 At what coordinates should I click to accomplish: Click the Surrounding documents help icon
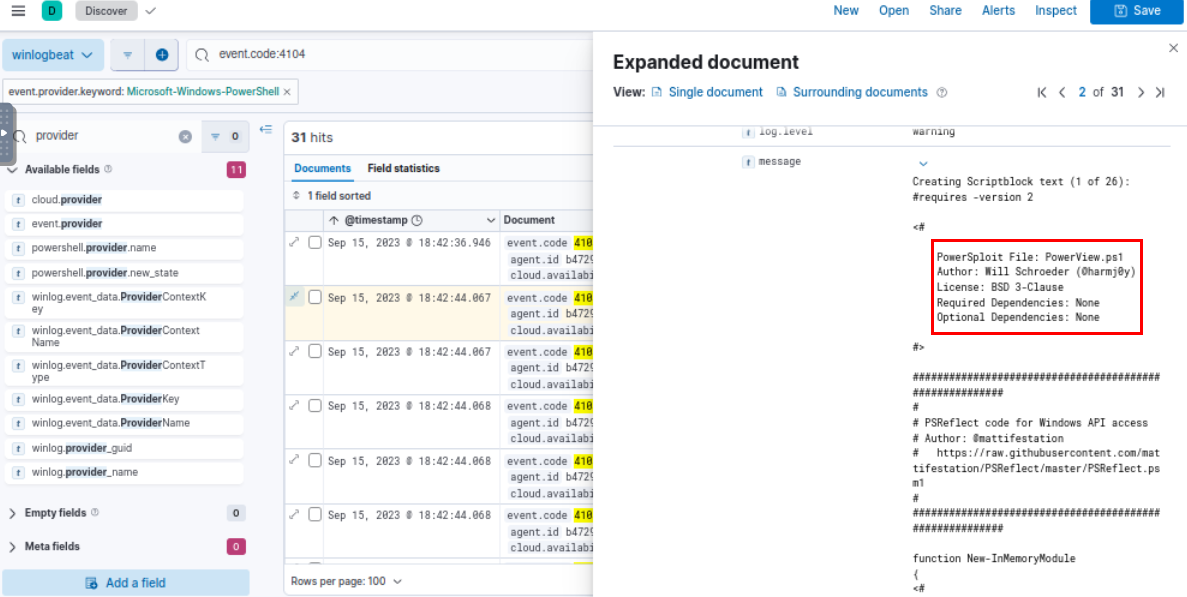pos(942,92)
